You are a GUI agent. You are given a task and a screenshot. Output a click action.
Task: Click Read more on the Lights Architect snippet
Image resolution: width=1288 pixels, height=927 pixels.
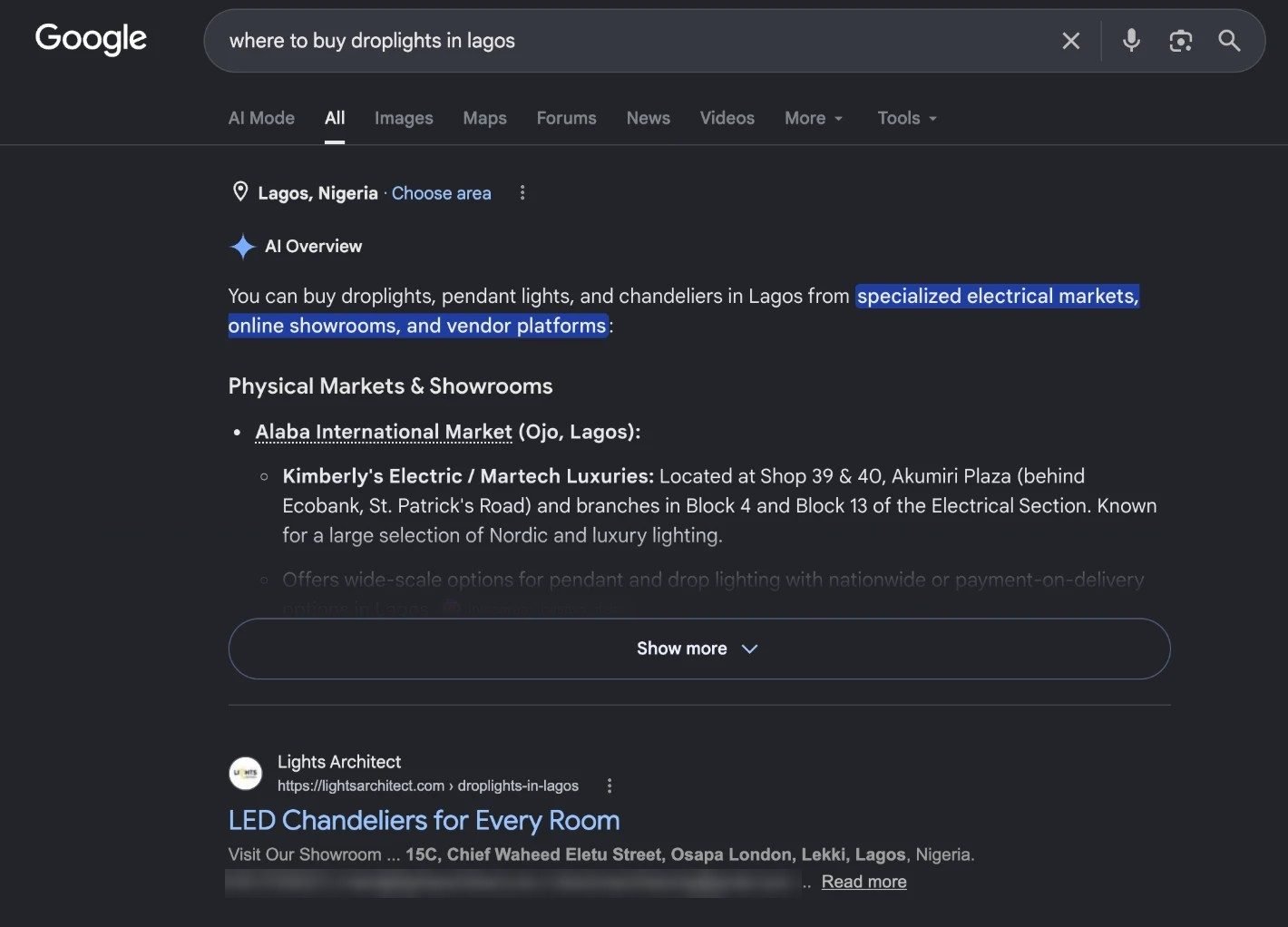(864, 882)
